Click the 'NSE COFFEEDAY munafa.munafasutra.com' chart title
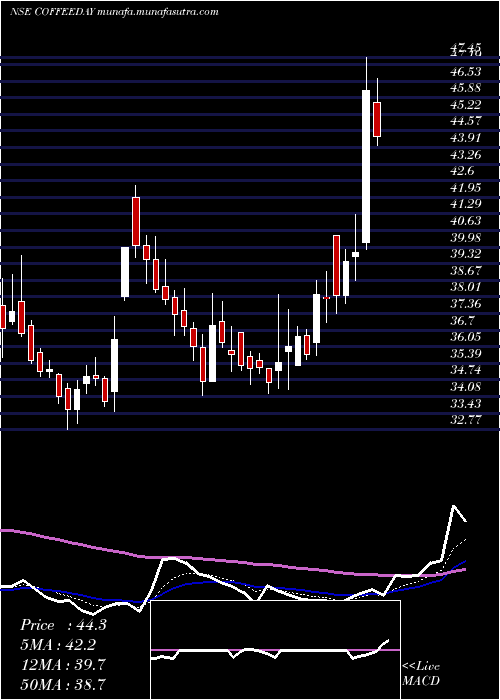 point(114,12)
